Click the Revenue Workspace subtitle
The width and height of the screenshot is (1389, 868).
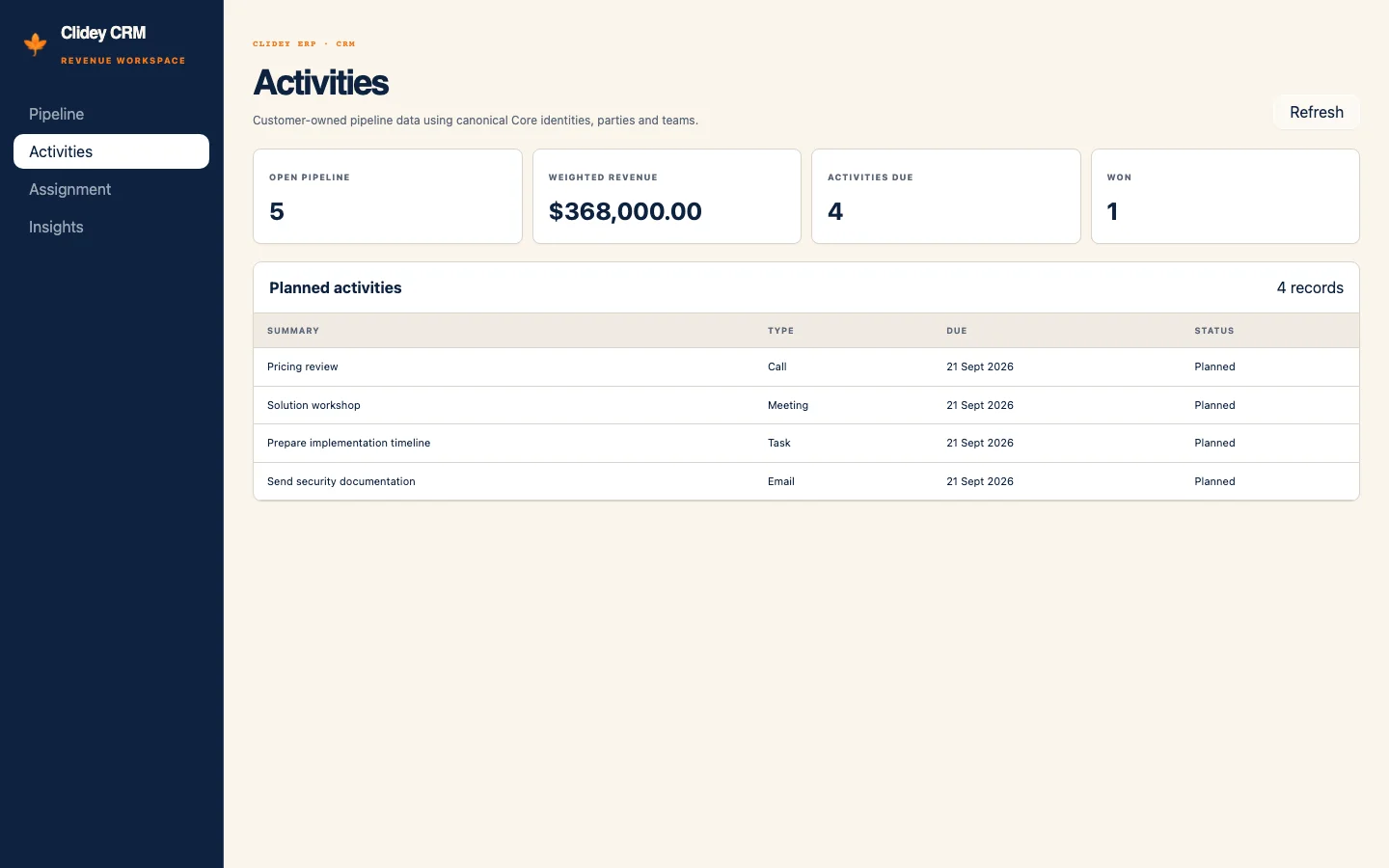click(123, 61)
